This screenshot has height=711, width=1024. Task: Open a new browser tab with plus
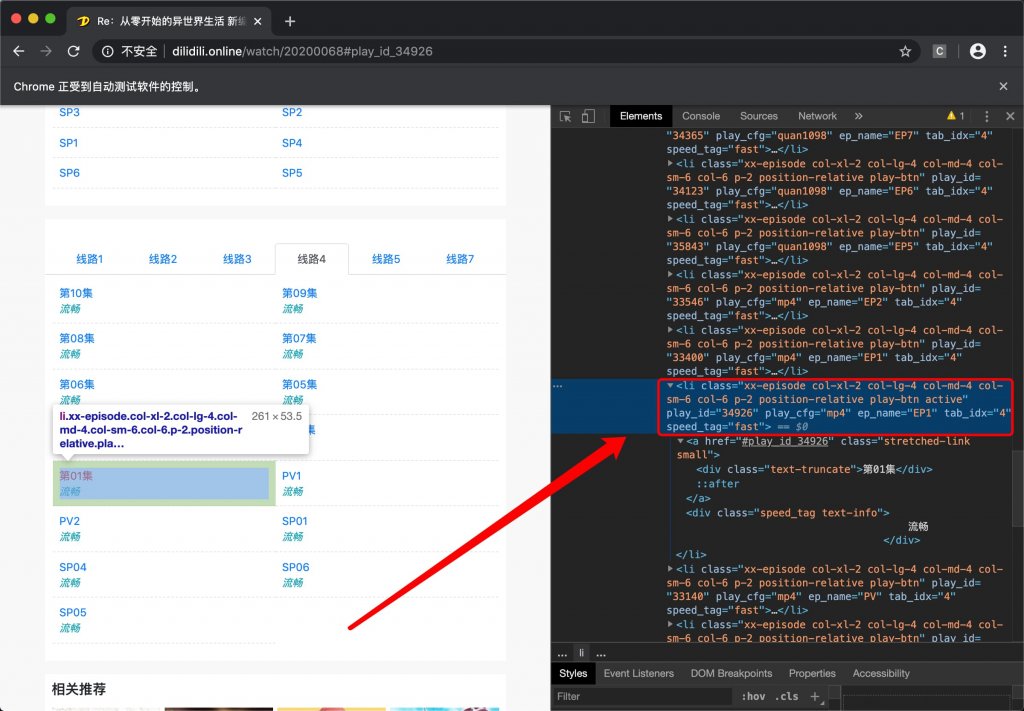coord(290,21)
